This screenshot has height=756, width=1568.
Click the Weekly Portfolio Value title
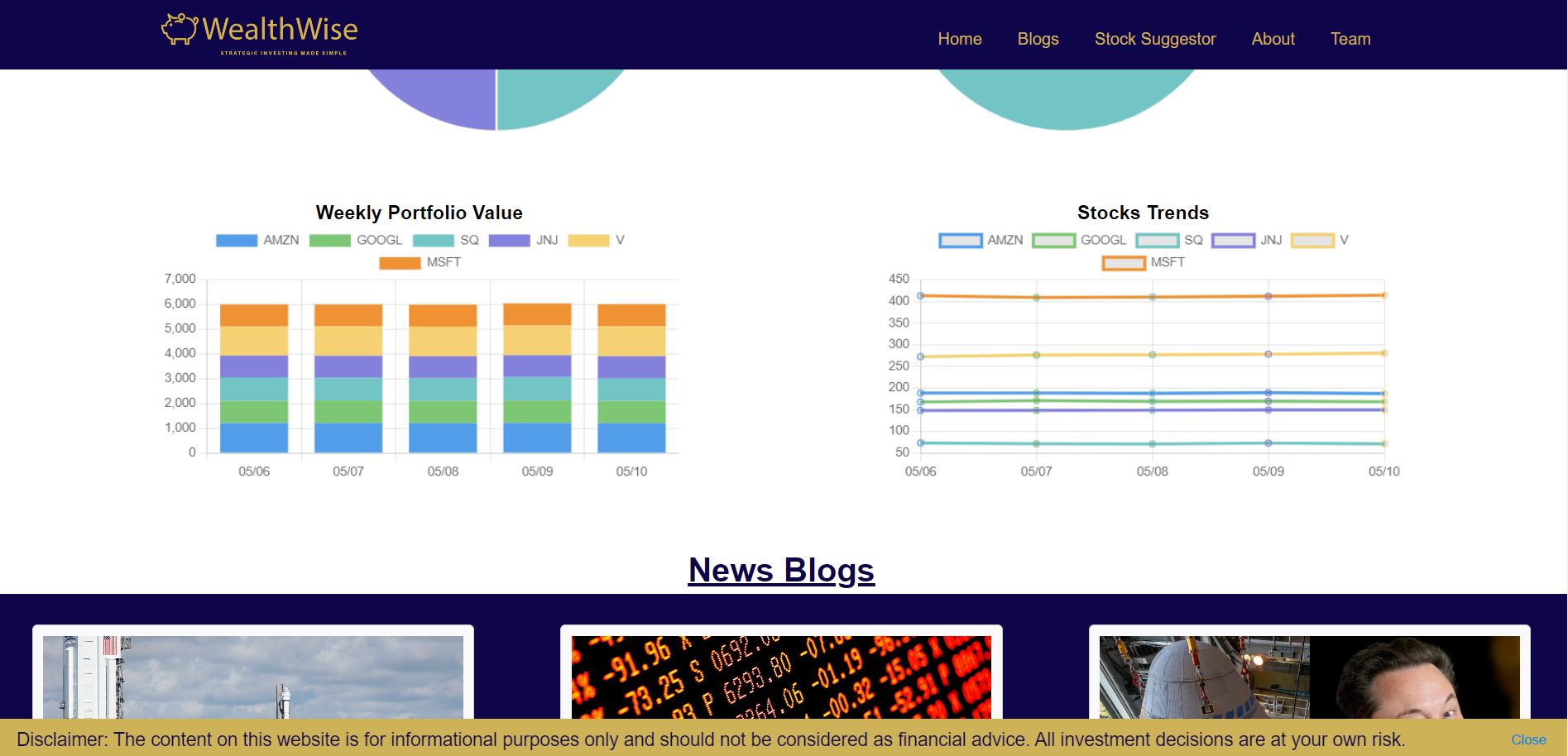coord(420,213)
